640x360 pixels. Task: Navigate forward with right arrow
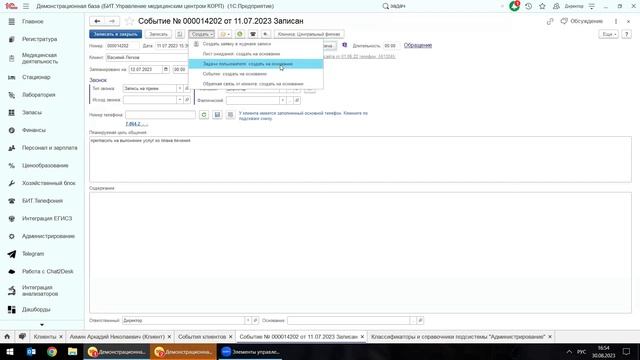pos(112,21)
